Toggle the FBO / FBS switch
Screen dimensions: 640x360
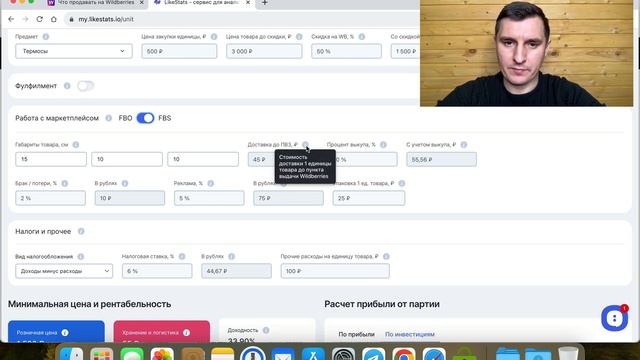145,118
